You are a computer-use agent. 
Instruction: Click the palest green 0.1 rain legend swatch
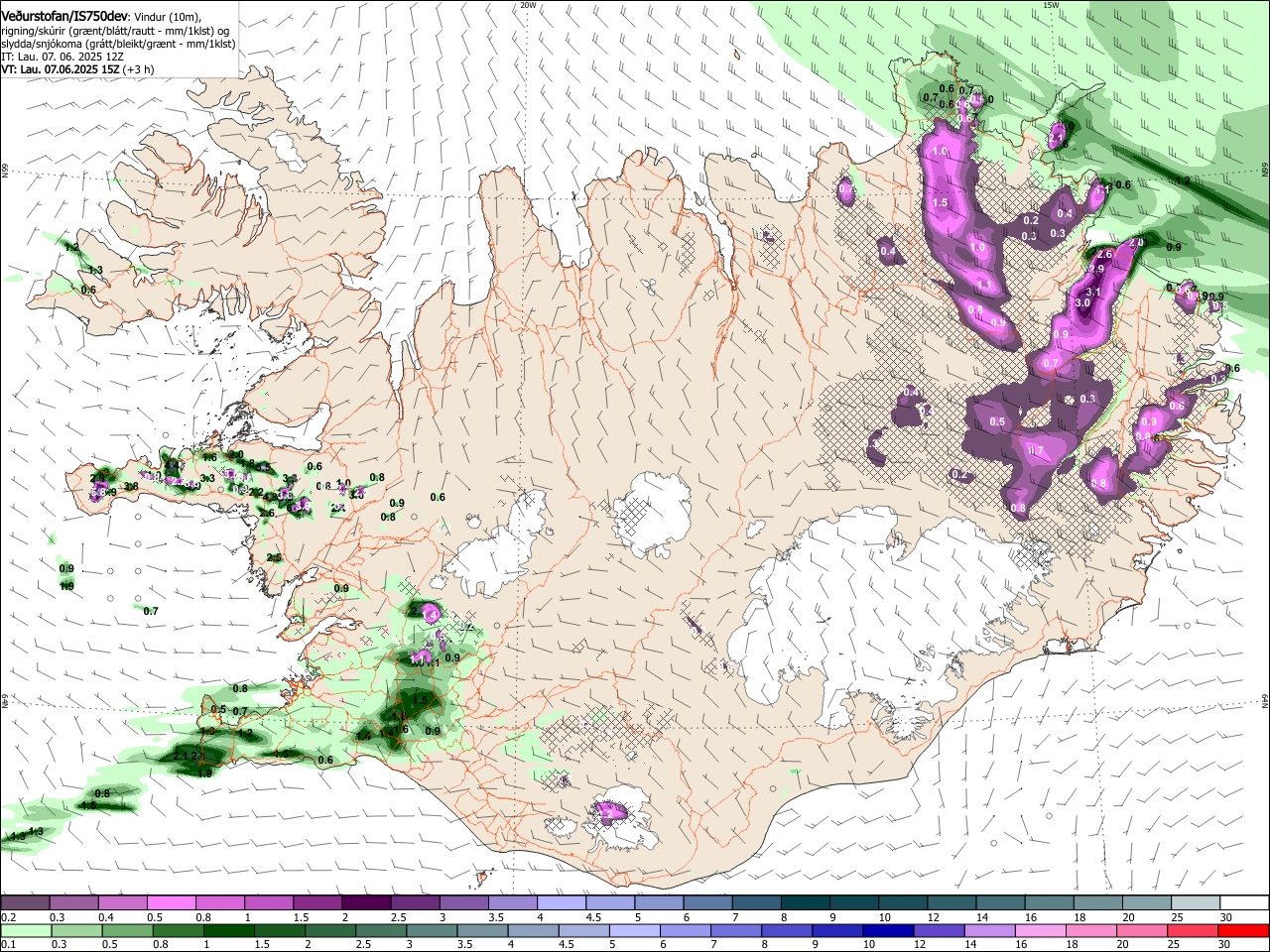(x=25, y=930)
